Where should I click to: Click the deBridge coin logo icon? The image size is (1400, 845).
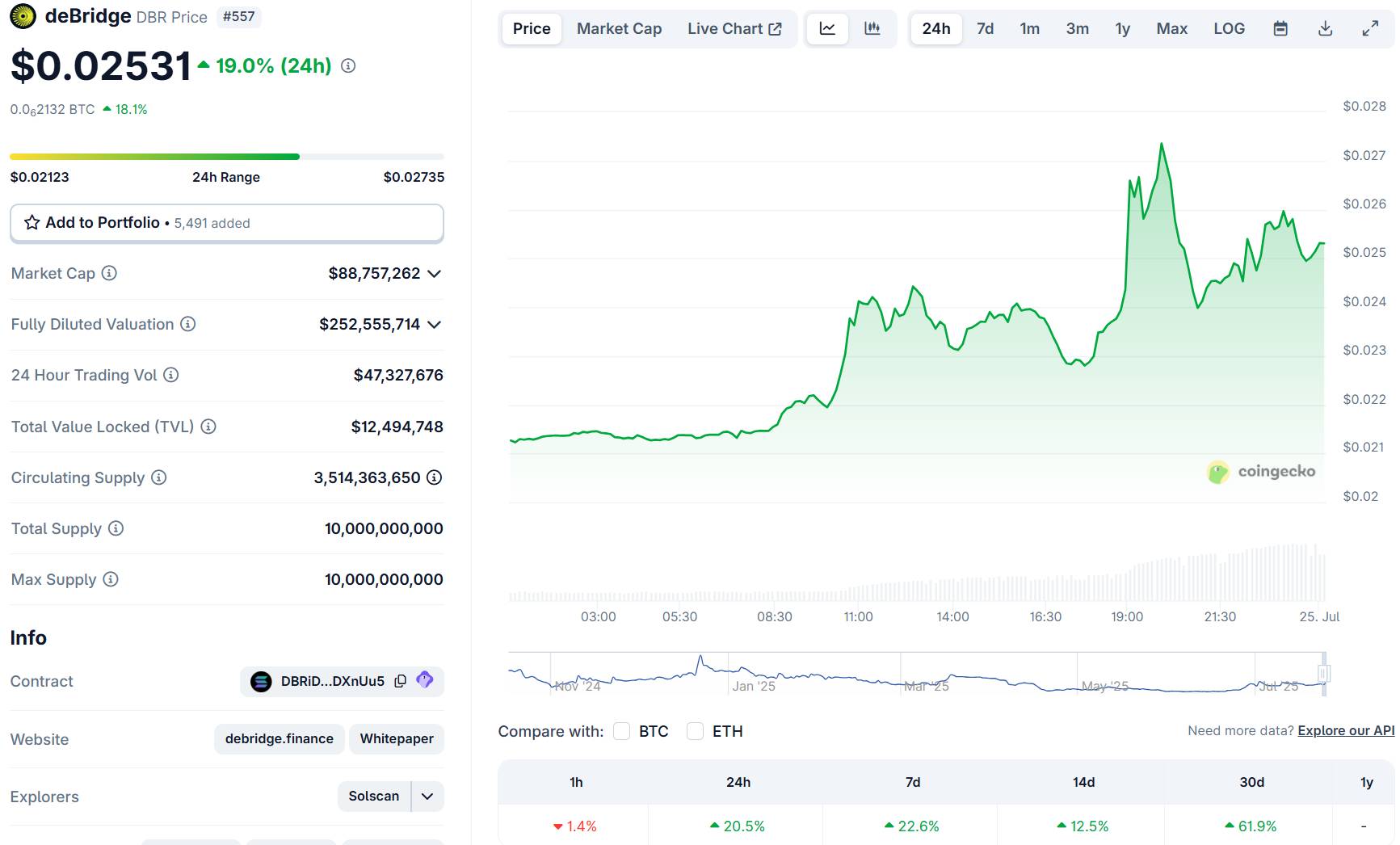click(x=23, y=16)
